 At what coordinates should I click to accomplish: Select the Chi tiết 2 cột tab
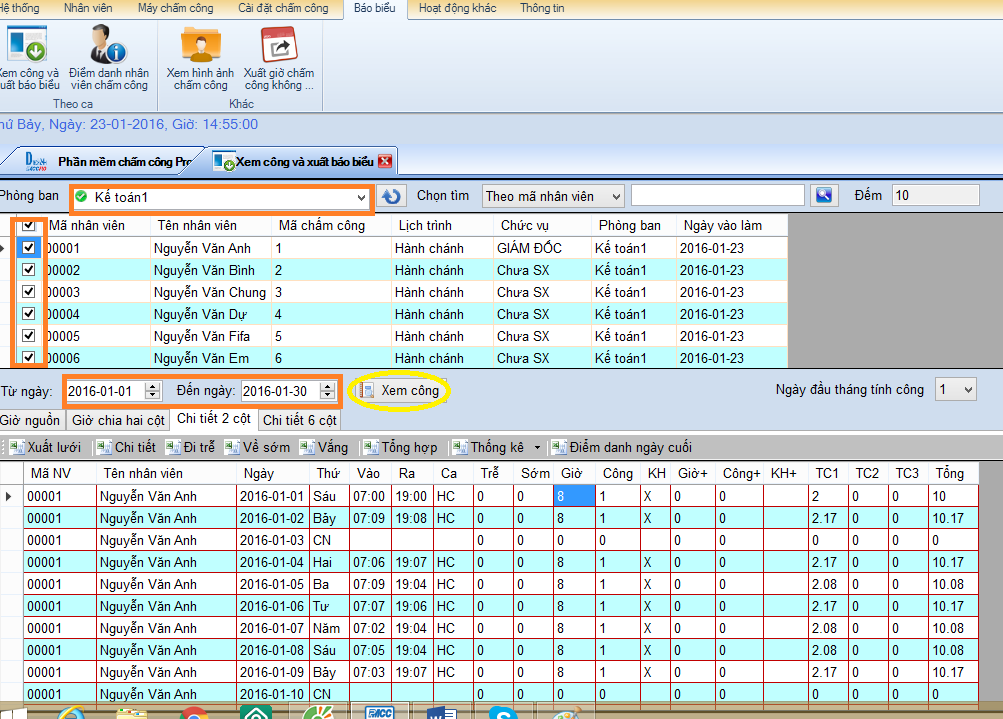214,419
